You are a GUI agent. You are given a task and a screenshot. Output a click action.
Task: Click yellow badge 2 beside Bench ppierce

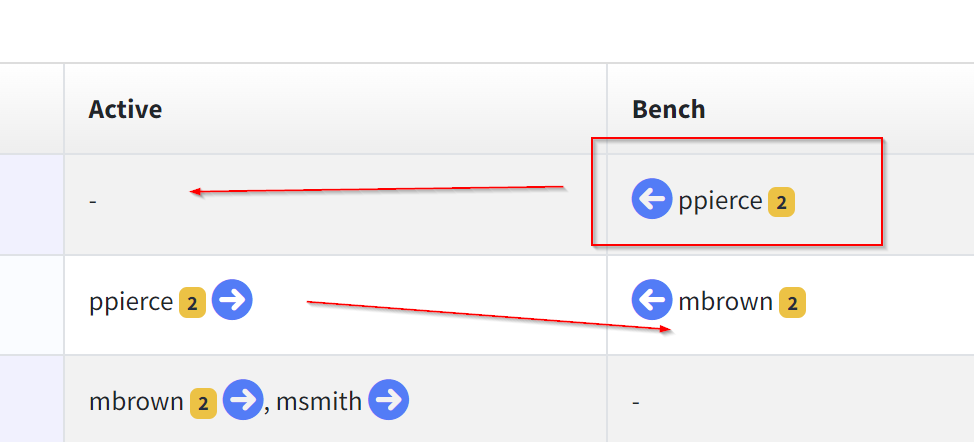point(781,202)
